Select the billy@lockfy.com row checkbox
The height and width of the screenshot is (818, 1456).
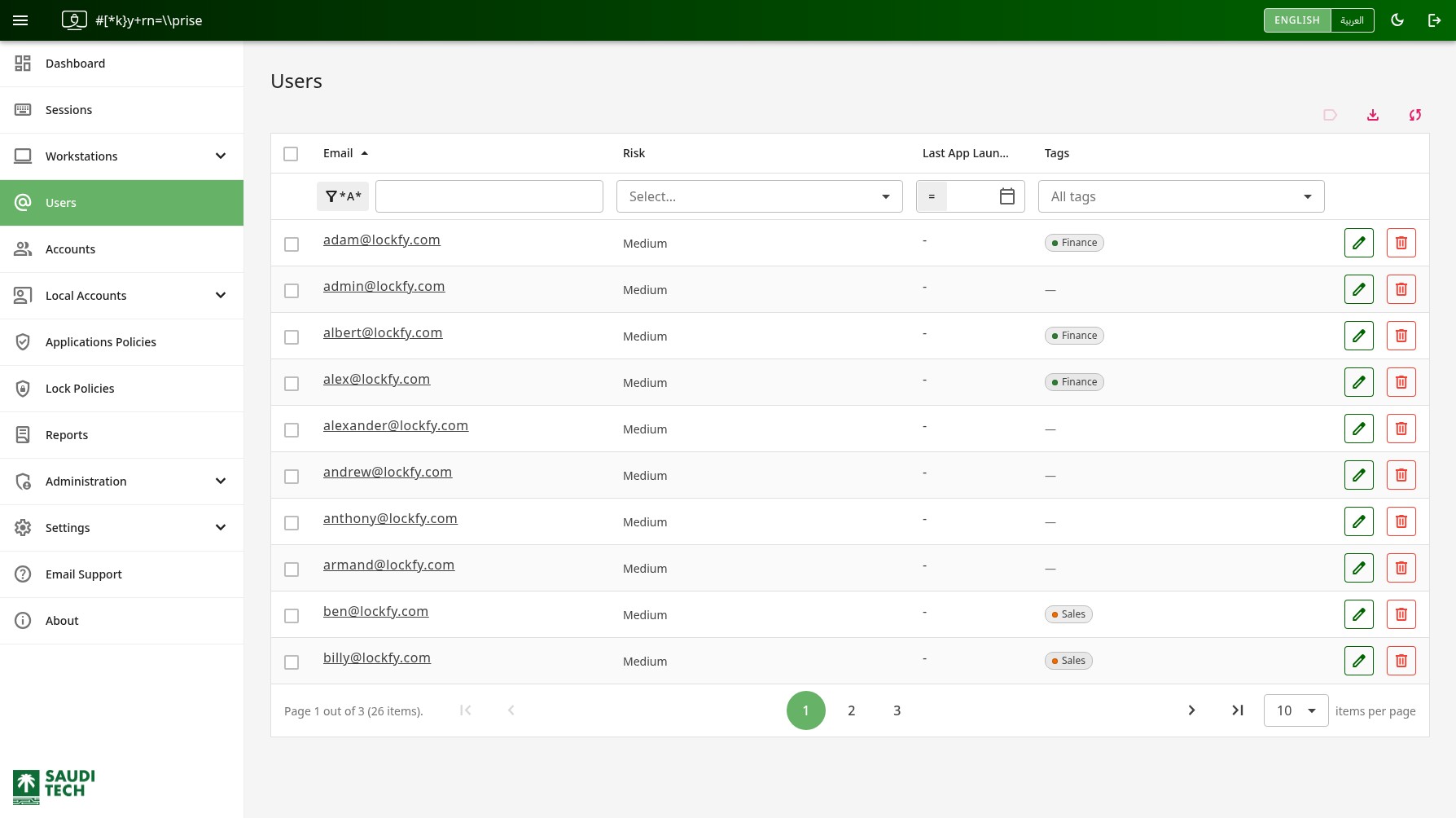[292, 662]
